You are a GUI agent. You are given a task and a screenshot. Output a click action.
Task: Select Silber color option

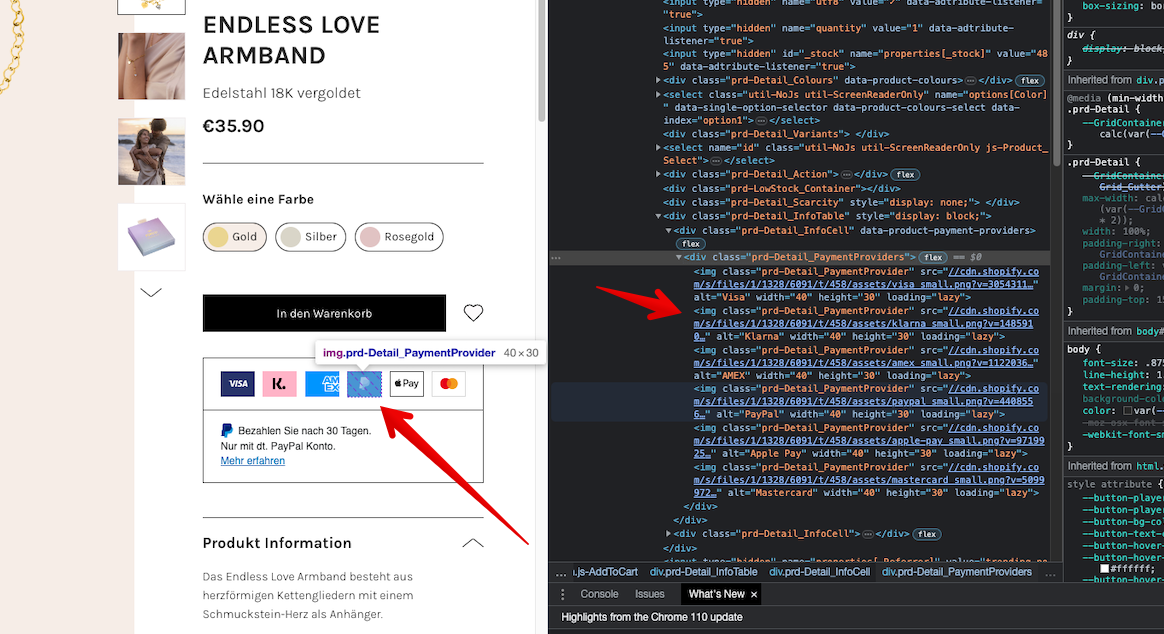tap(310, 237)
